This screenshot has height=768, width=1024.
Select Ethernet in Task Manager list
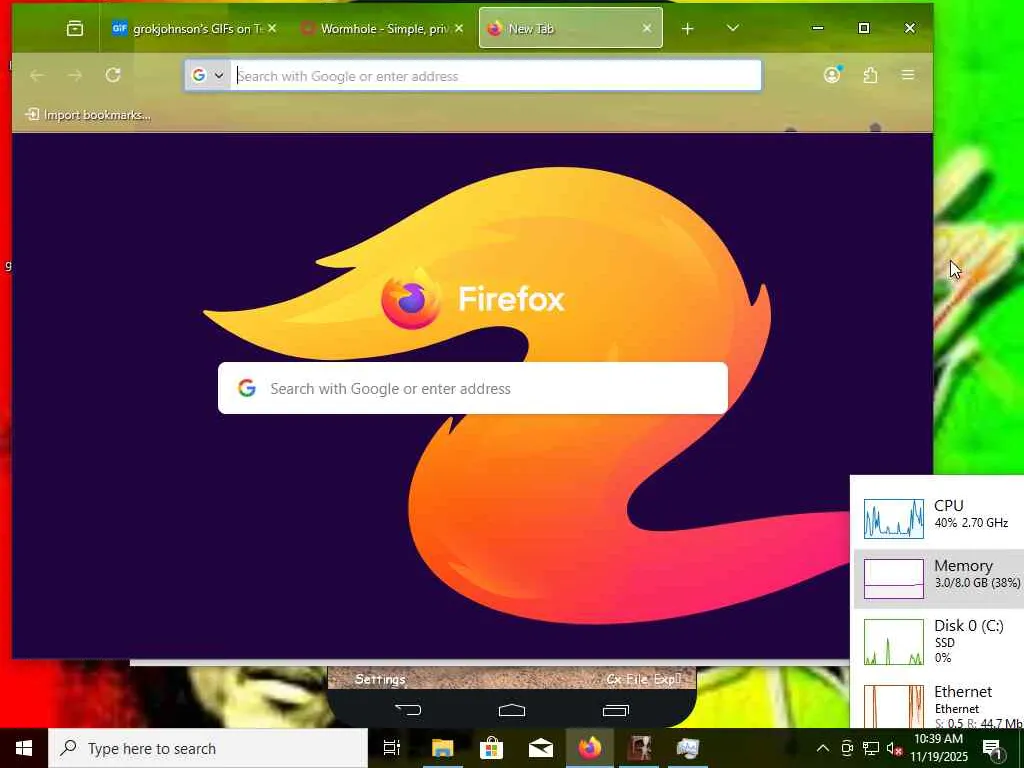(938, 705)
